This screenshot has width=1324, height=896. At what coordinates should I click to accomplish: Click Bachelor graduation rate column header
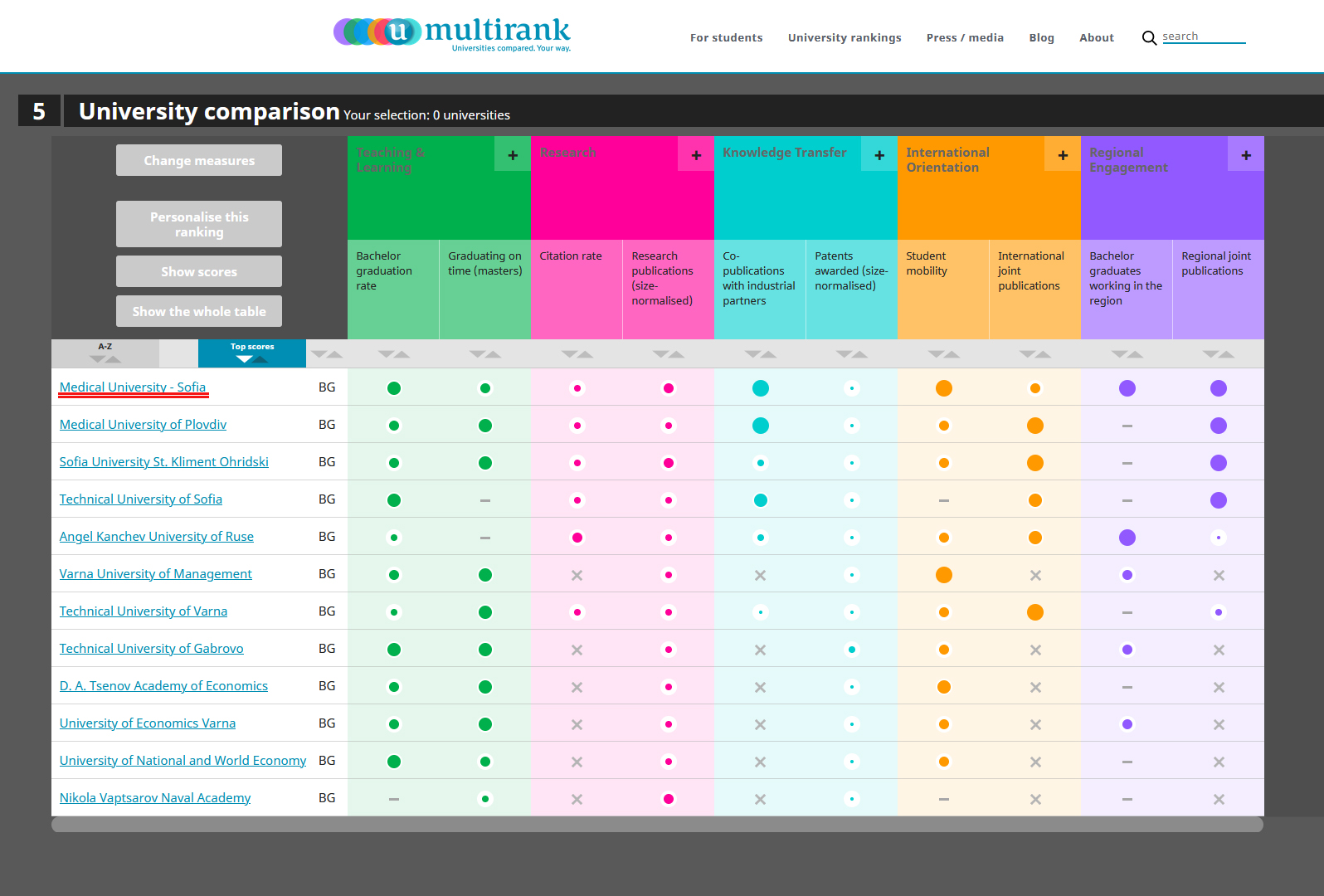tap(393, 290)
